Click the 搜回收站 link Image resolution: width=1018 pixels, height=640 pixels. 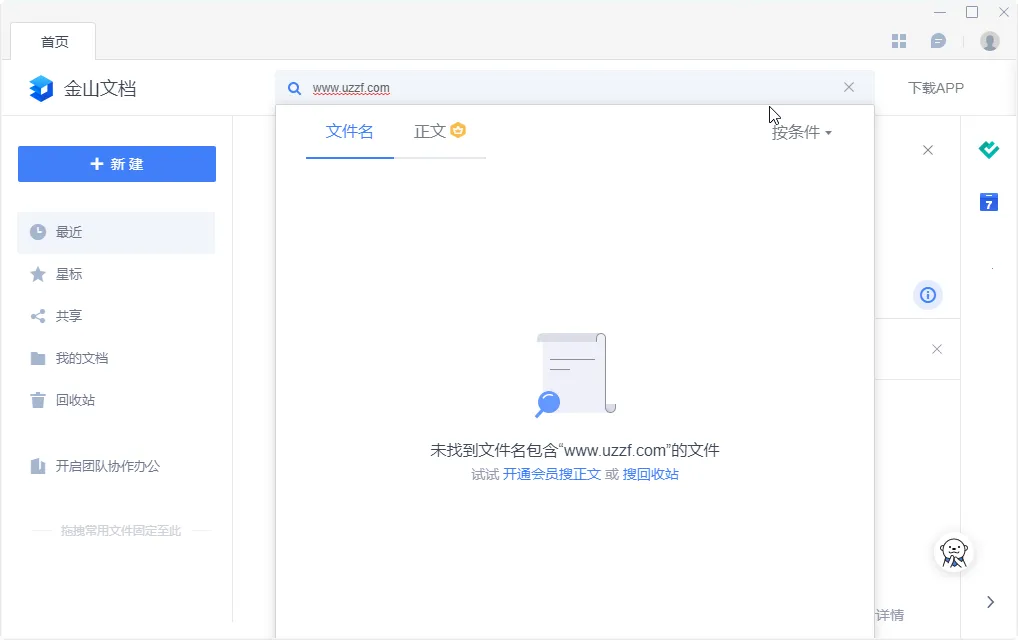[x=652, y=473]
